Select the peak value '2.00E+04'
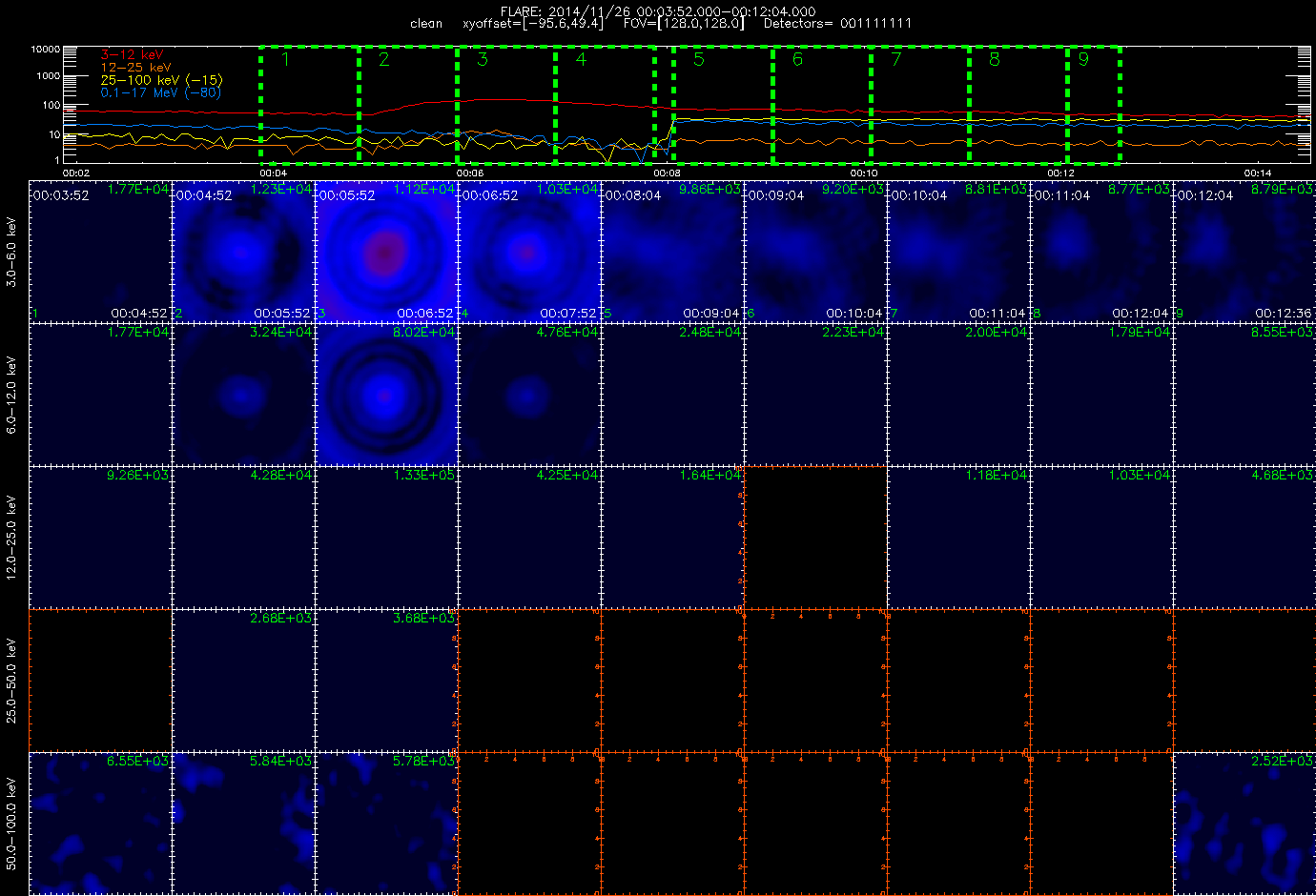The width and height of the screenshot is (1316, 896). point(996,333)
